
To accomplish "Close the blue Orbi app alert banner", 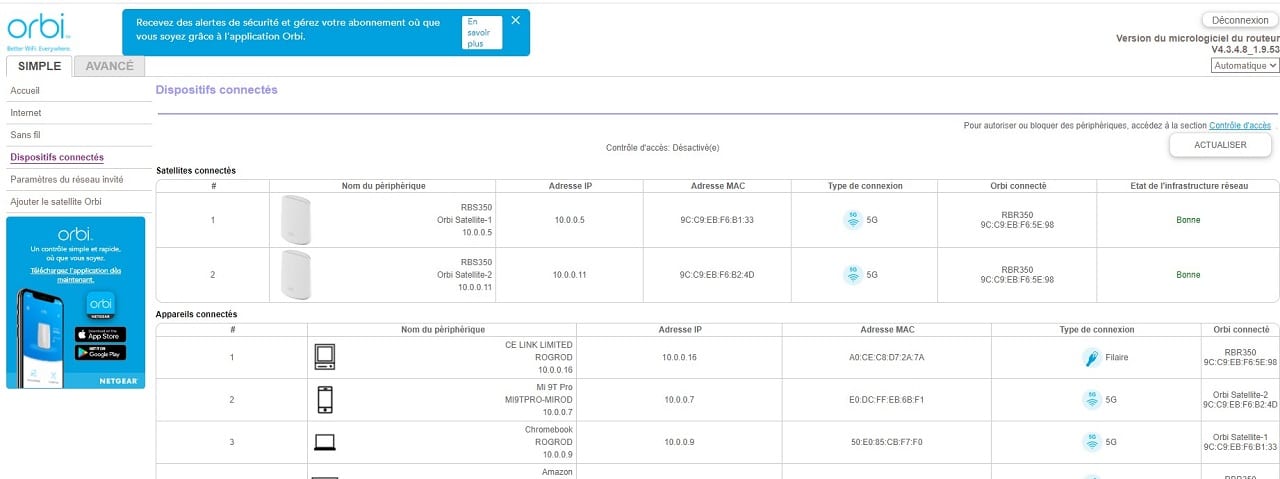I will (515, 20).
